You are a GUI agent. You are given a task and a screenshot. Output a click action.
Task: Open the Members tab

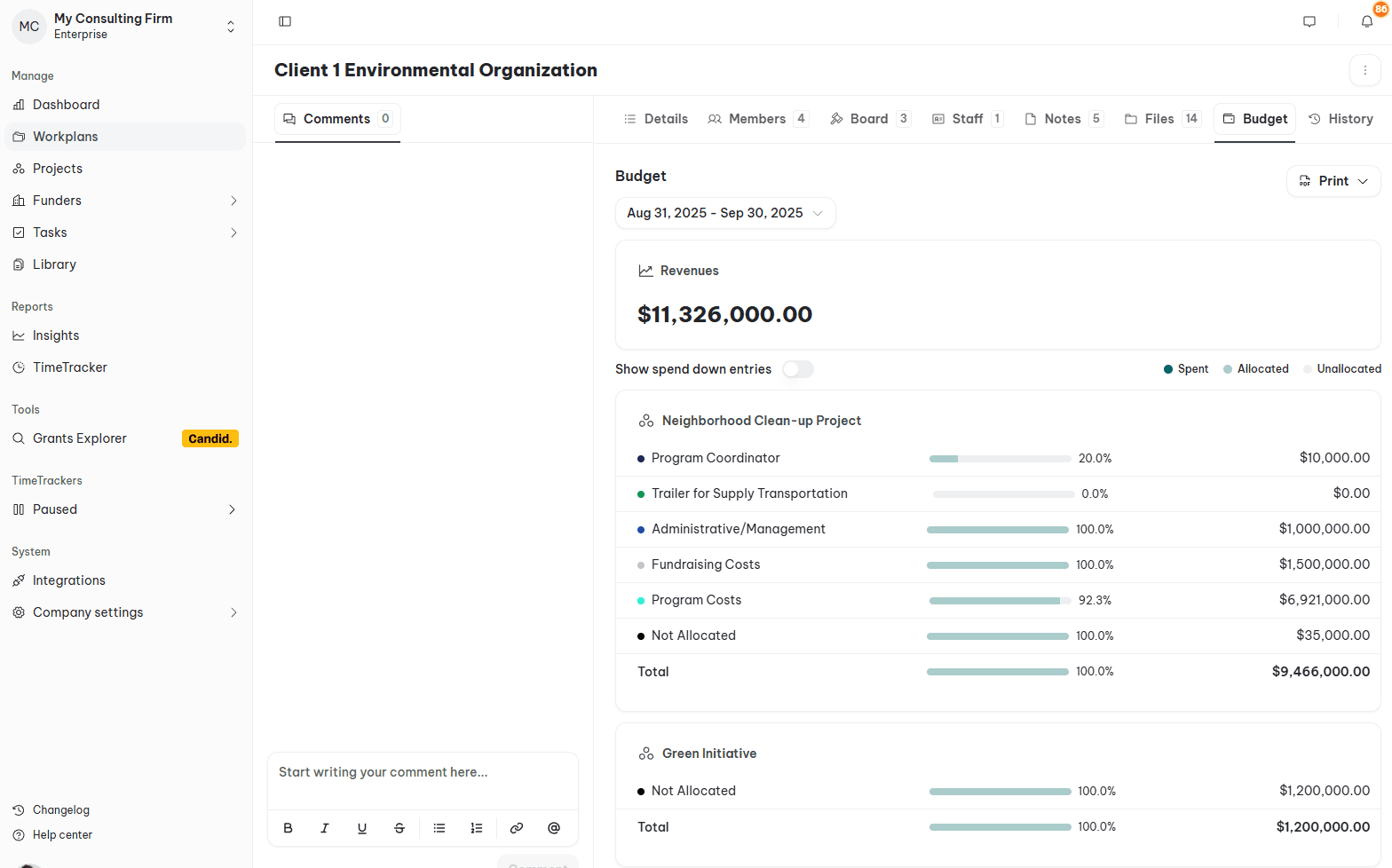pyautogui.click(x=757, y=119)
